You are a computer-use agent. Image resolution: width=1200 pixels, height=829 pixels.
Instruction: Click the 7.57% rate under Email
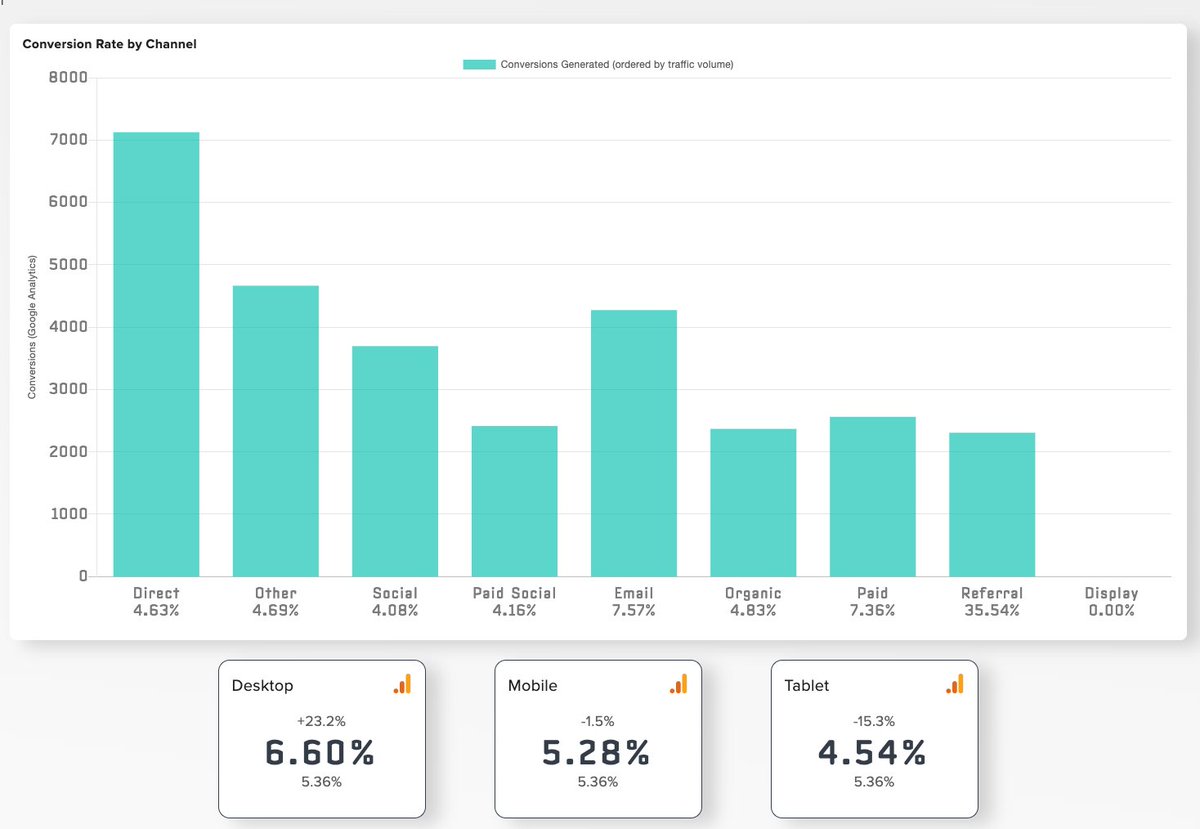(634, 610)
